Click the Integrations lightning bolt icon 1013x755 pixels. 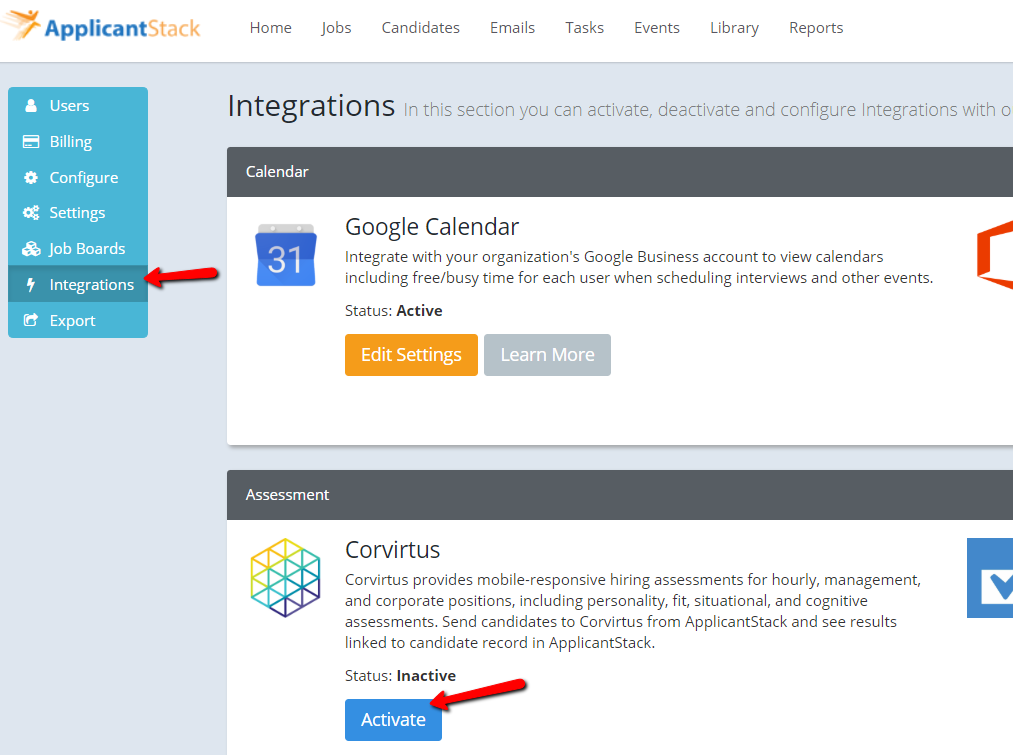click(33, 284)
